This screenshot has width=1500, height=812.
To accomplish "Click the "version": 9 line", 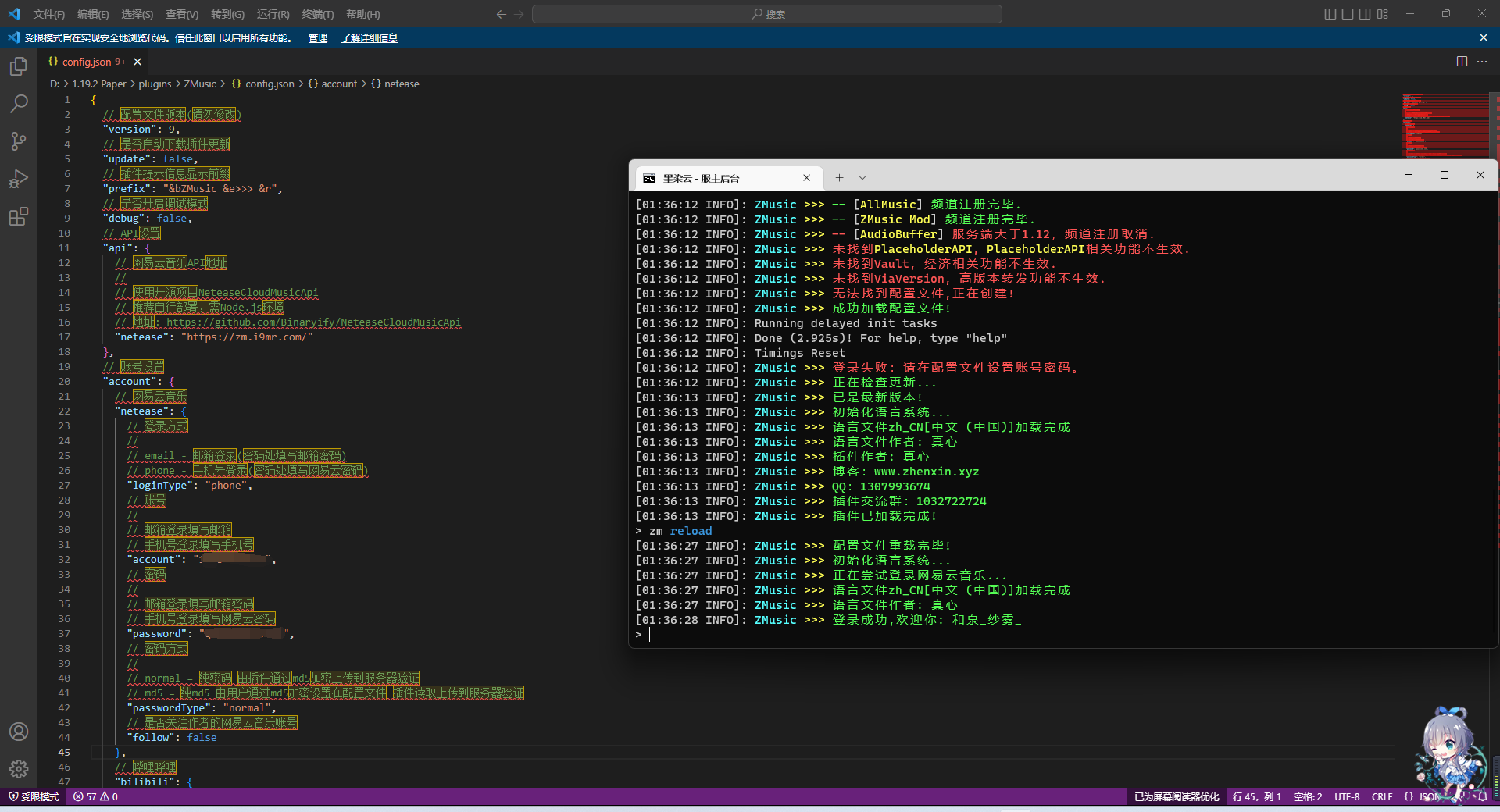I will (141, 130).
